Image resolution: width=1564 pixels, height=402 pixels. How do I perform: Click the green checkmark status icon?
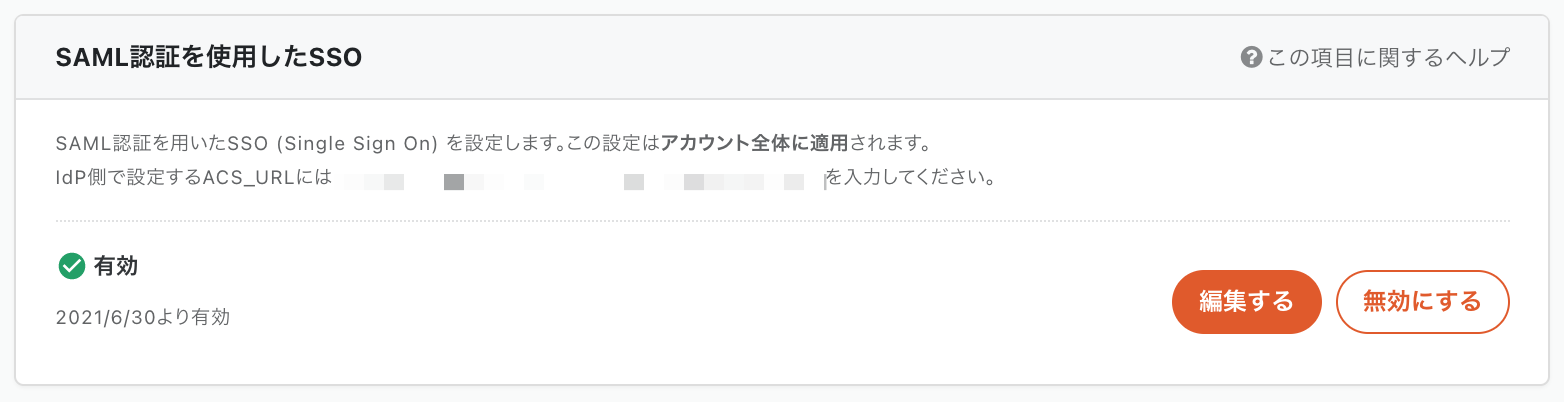pos(71,266)
